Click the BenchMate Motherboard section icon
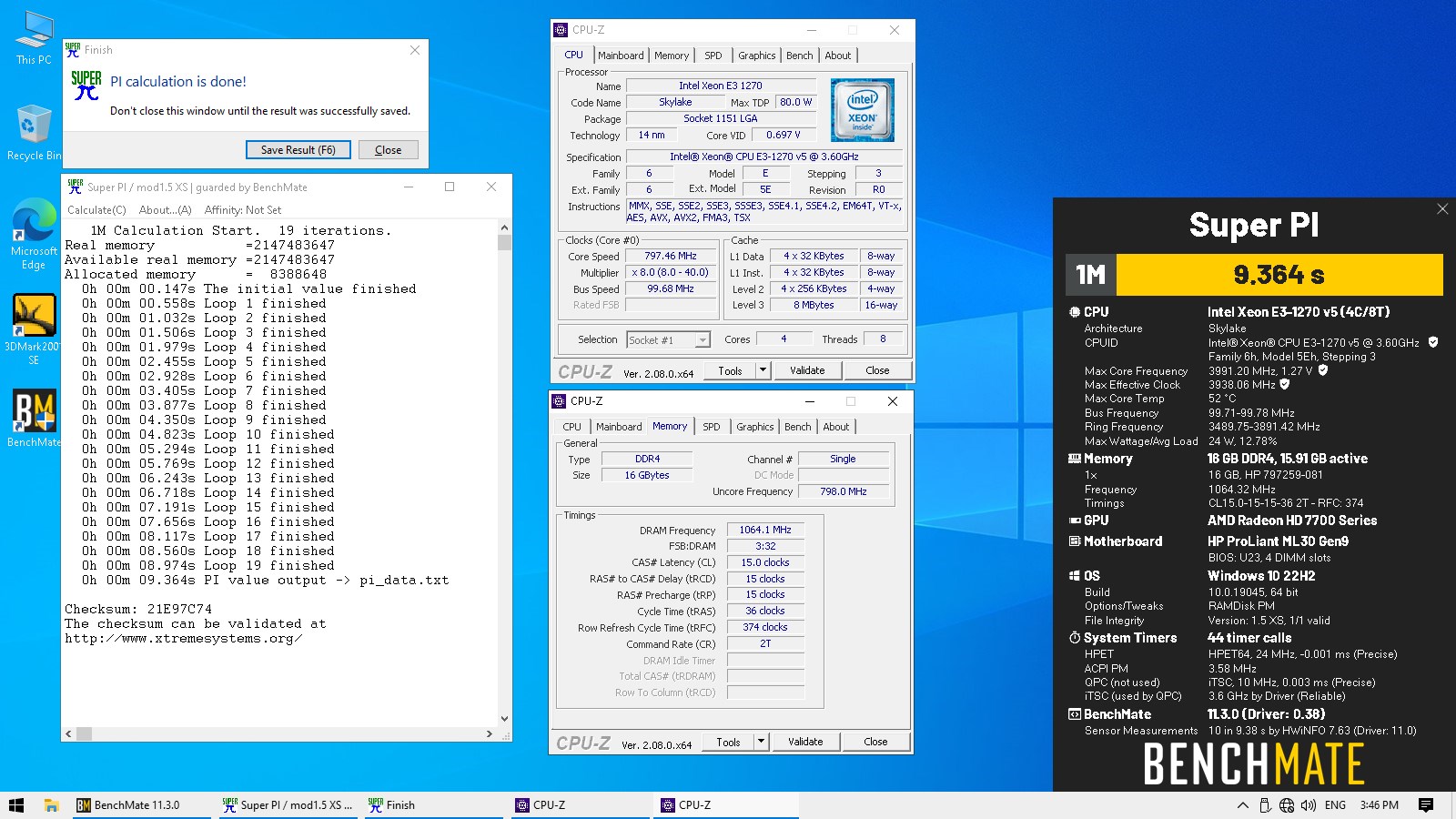1456x819 pixels. click(x=1075, y=541)
